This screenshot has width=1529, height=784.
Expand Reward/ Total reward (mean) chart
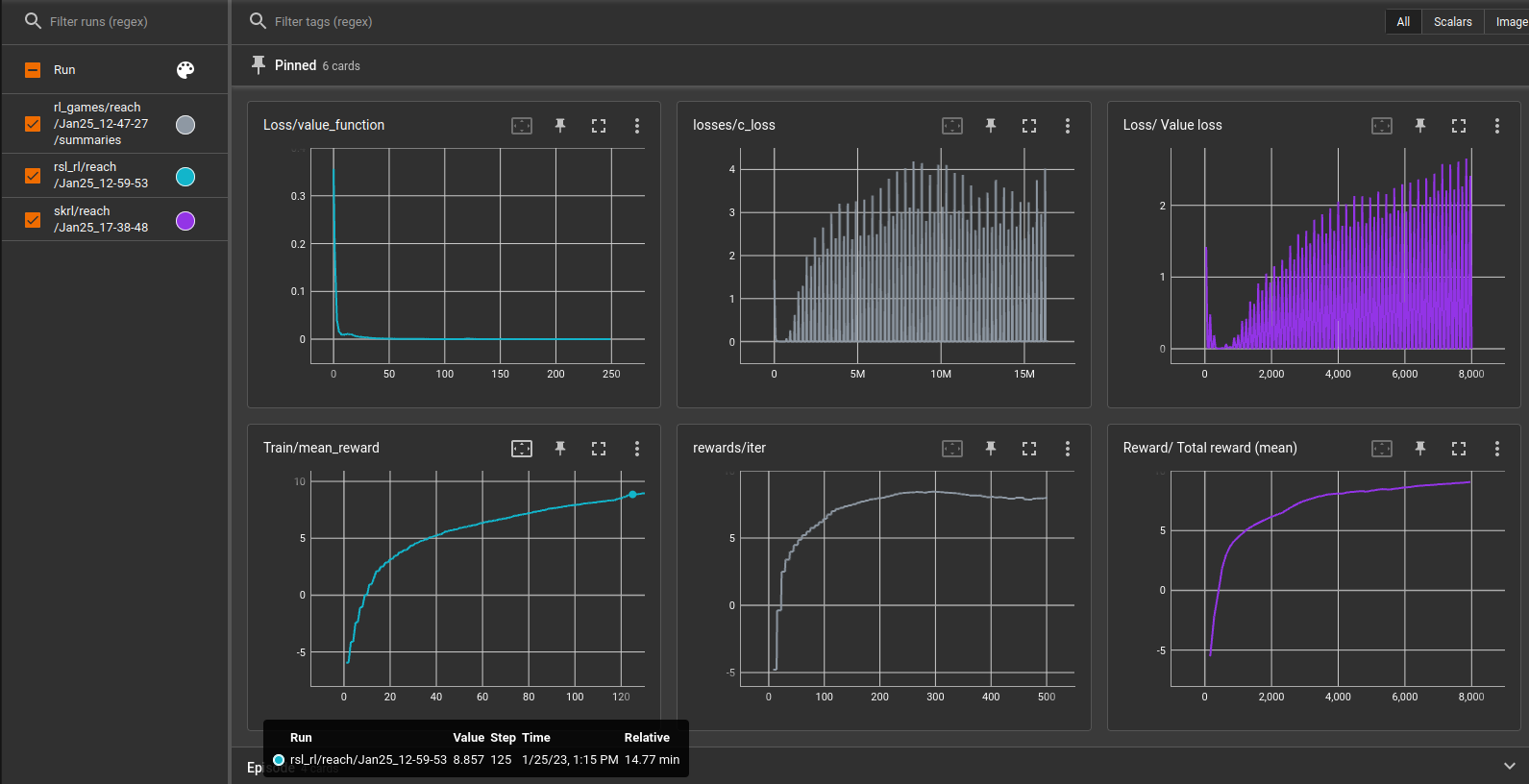(1459, 449)
